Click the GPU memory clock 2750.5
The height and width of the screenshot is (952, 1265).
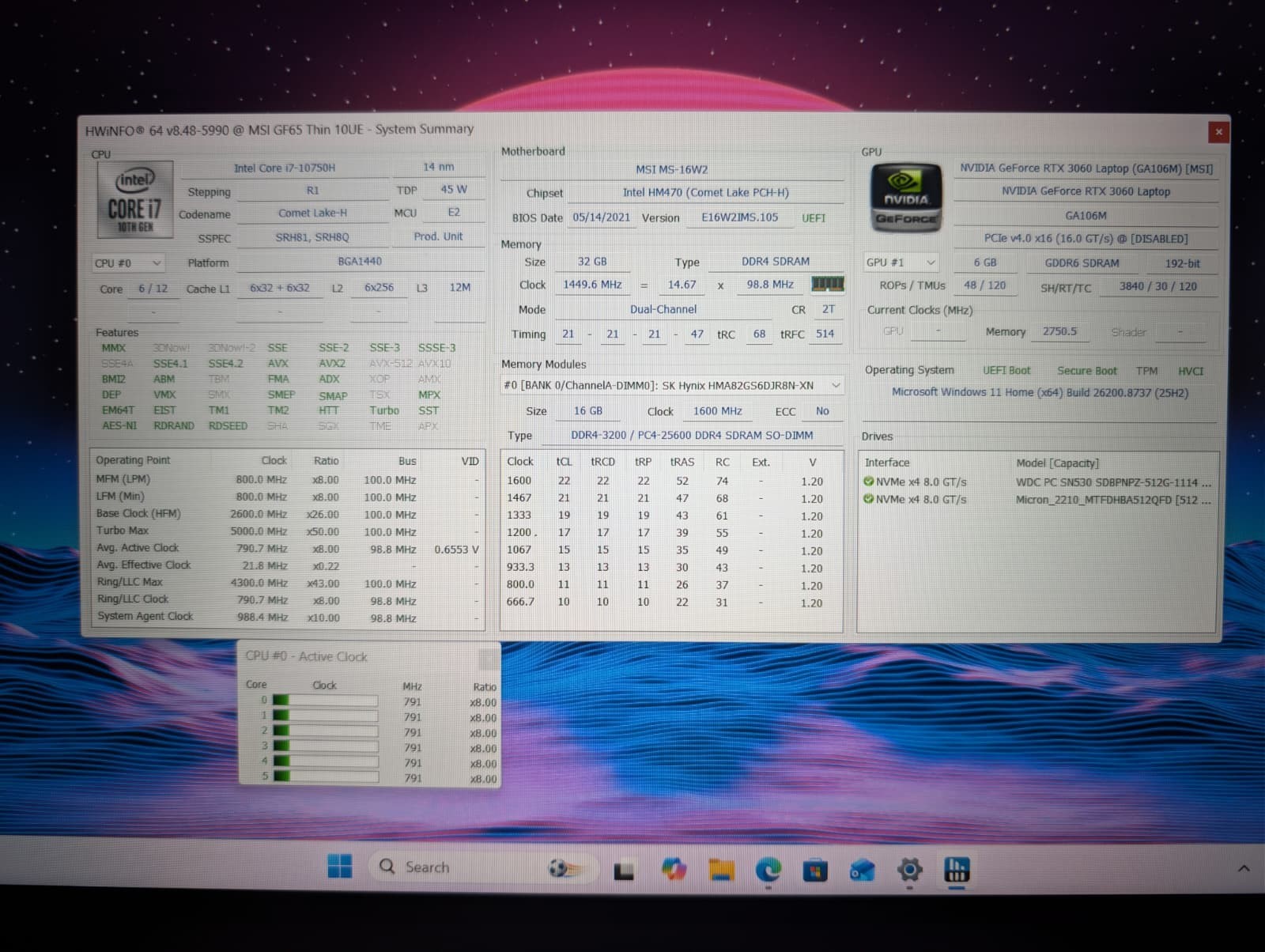click(x=1059, y=332)
